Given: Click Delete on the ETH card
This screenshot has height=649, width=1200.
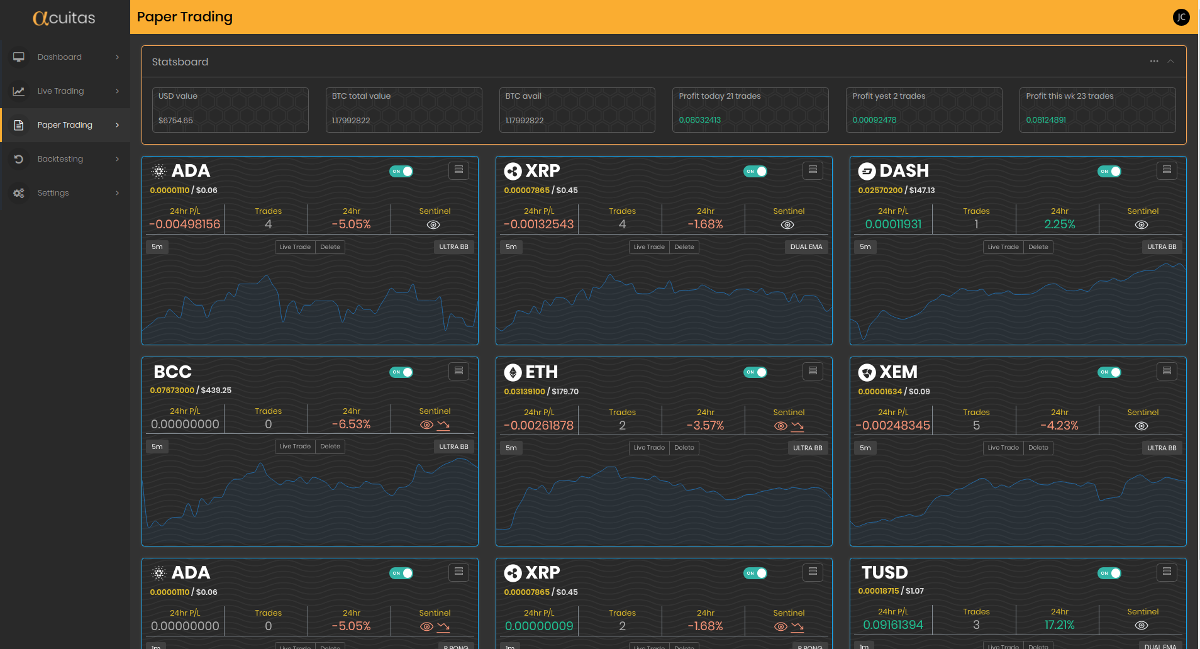Looking at the screenshot, I should (x=684, y=448).
